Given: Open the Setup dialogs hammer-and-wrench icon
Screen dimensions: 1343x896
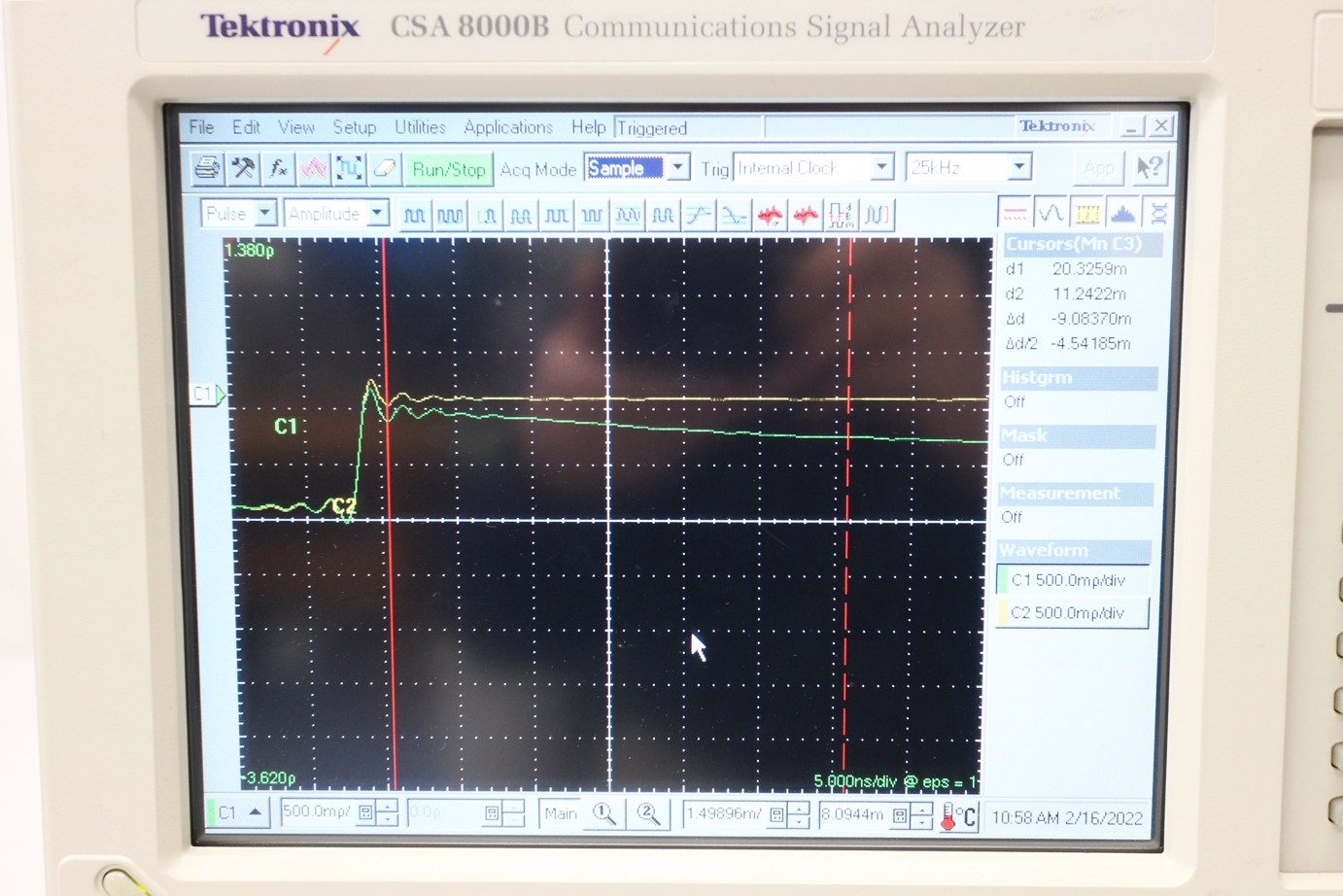Looking at the screenshot, I should click(x=242, y=169).
